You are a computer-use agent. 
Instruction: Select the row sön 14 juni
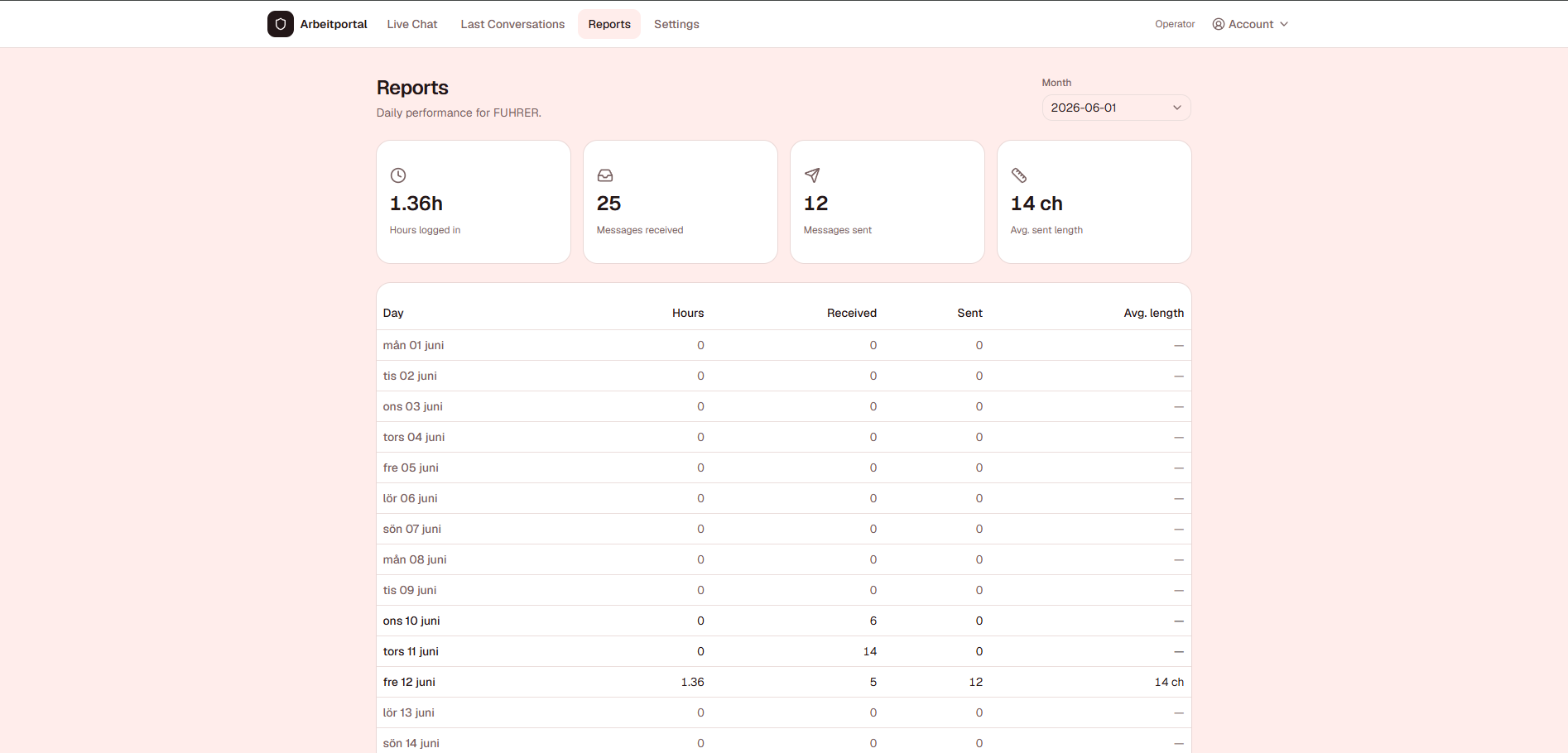tap(784, 741)
